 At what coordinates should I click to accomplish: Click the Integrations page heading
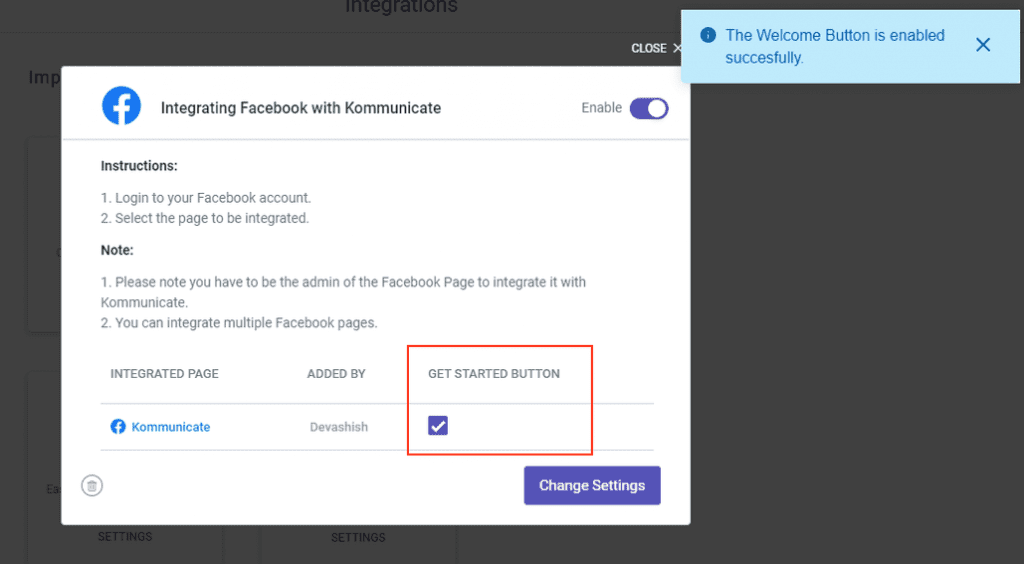point(402,7)
